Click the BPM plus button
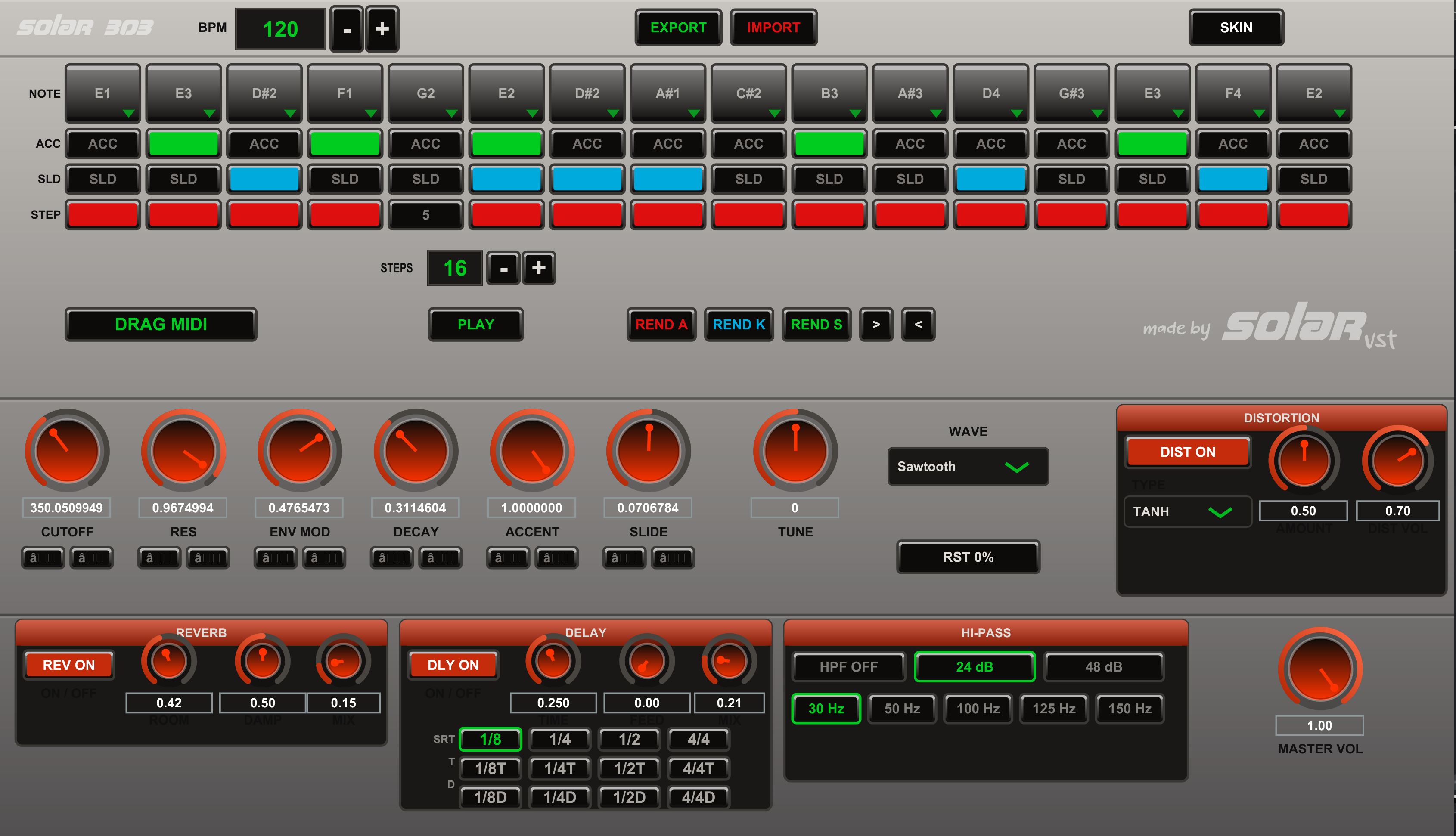 tap(382, 29)
